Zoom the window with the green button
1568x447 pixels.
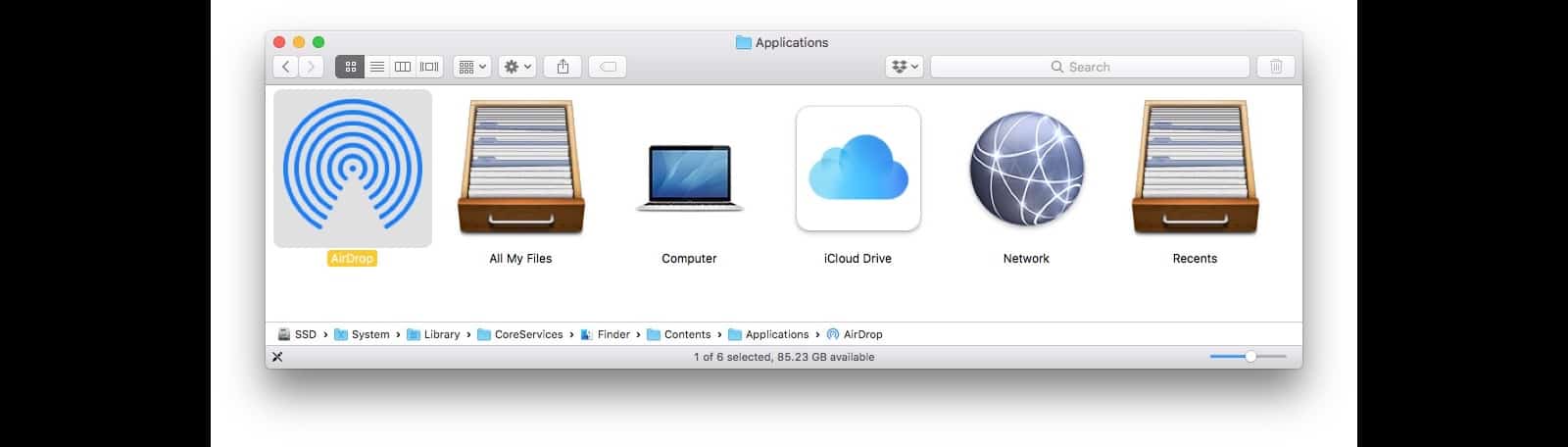click(318, 42)
